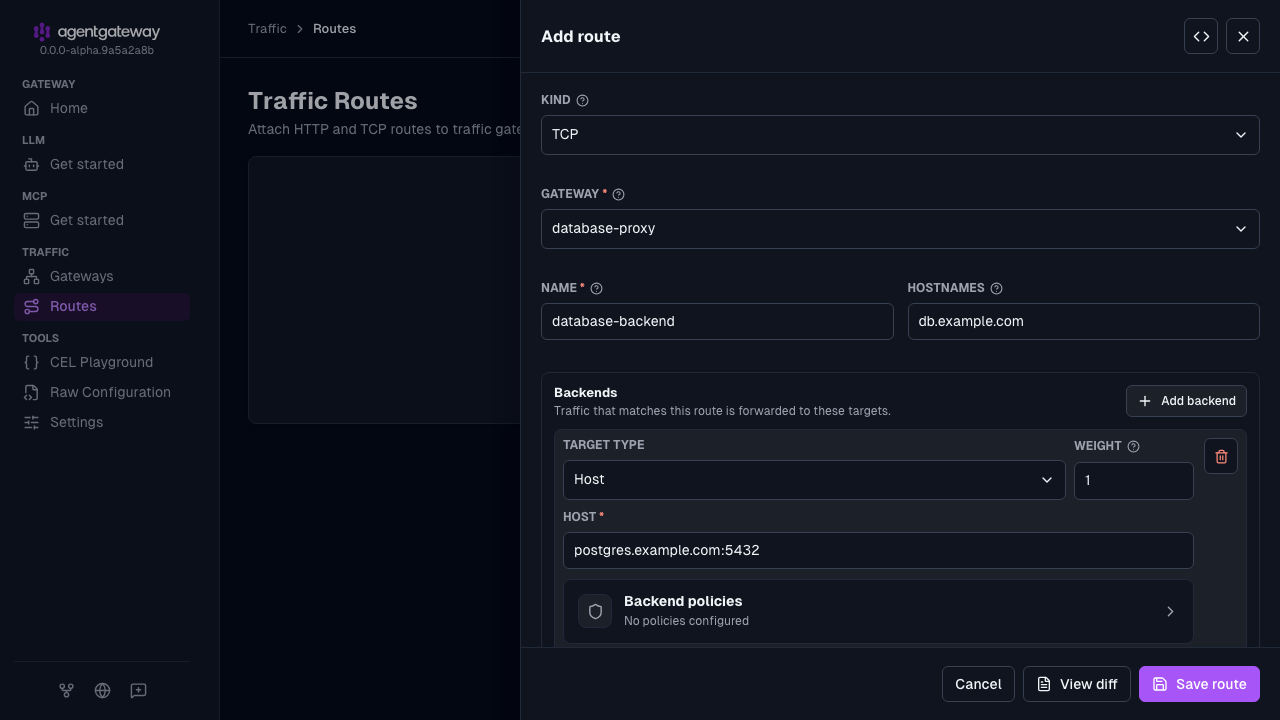This screenshot has width=1280, height=720.
Task: Open the code view toggle icon
Action: point(1201,36)
